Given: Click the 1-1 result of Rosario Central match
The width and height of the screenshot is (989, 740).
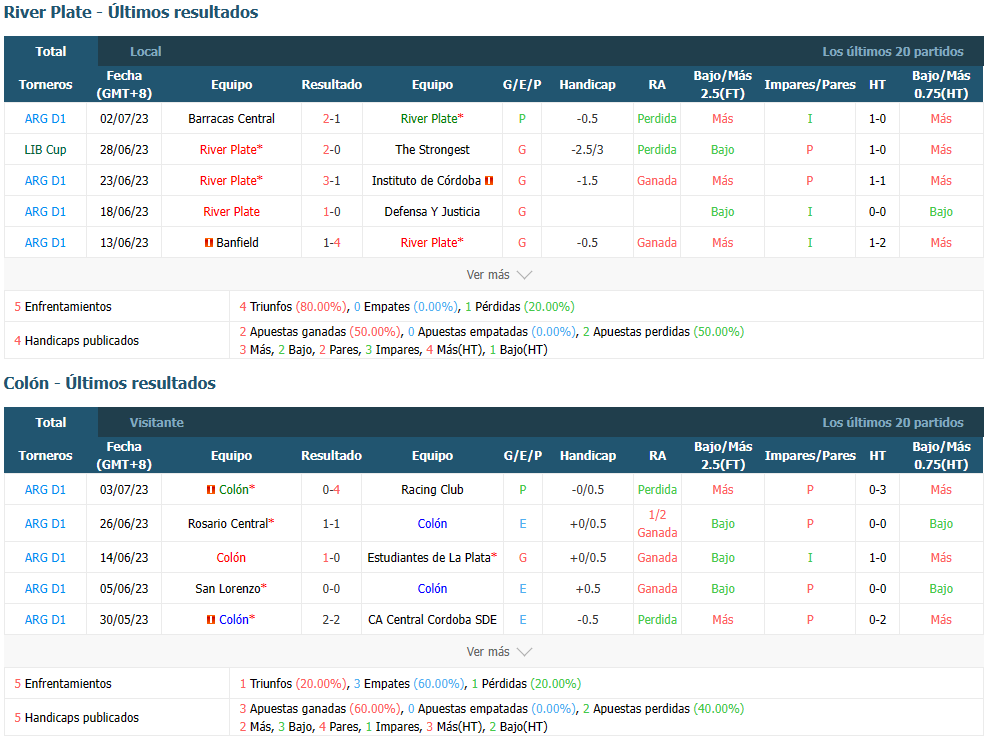Looking at the screenshot, I should [332, 524].
